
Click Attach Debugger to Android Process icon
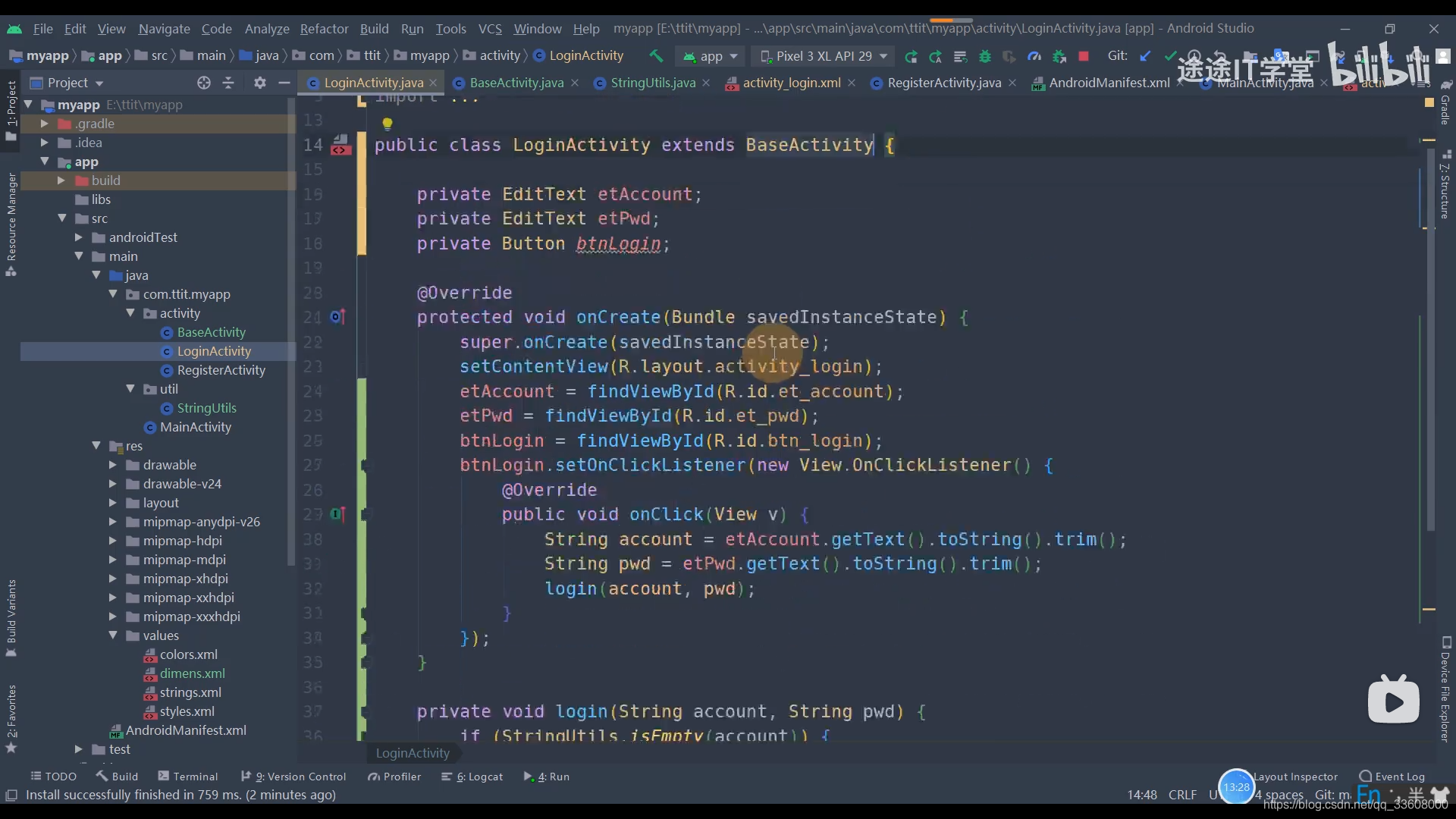click(x=1059, y=56)
